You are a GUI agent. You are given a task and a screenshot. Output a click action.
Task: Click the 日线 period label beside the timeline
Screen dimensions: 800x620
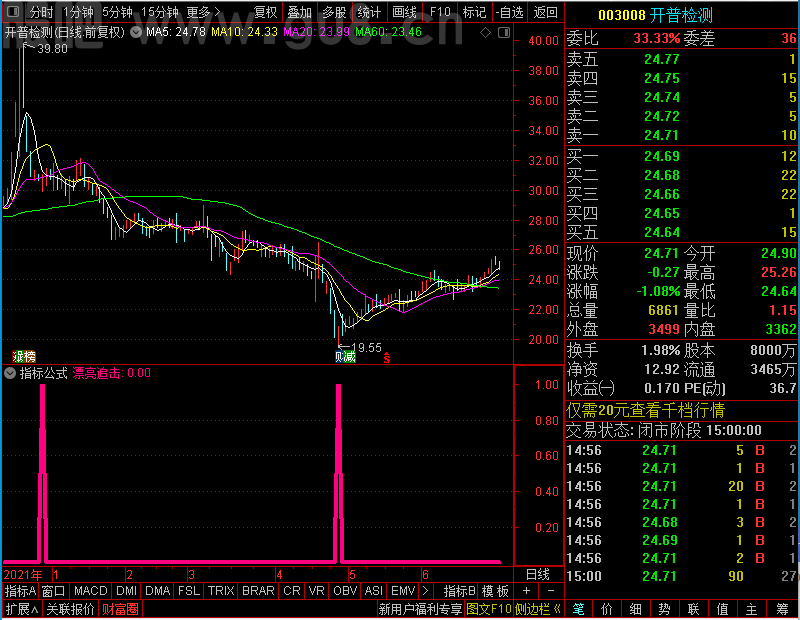(x=538, y=575)
